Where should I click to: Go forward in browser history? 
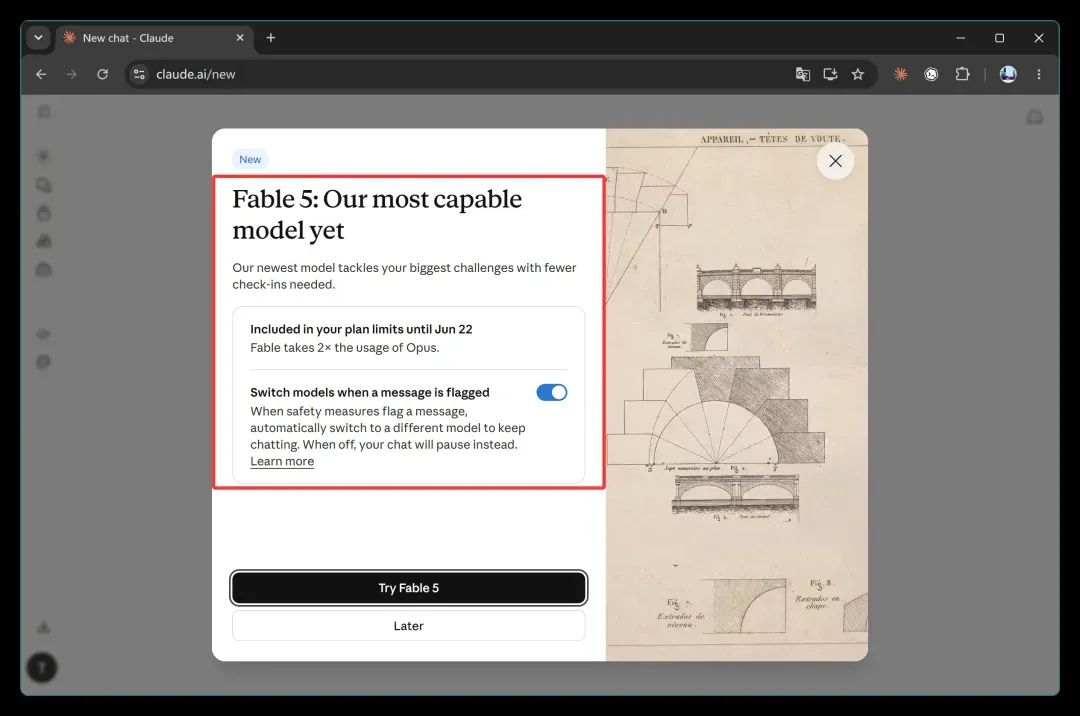coord(72,74)
